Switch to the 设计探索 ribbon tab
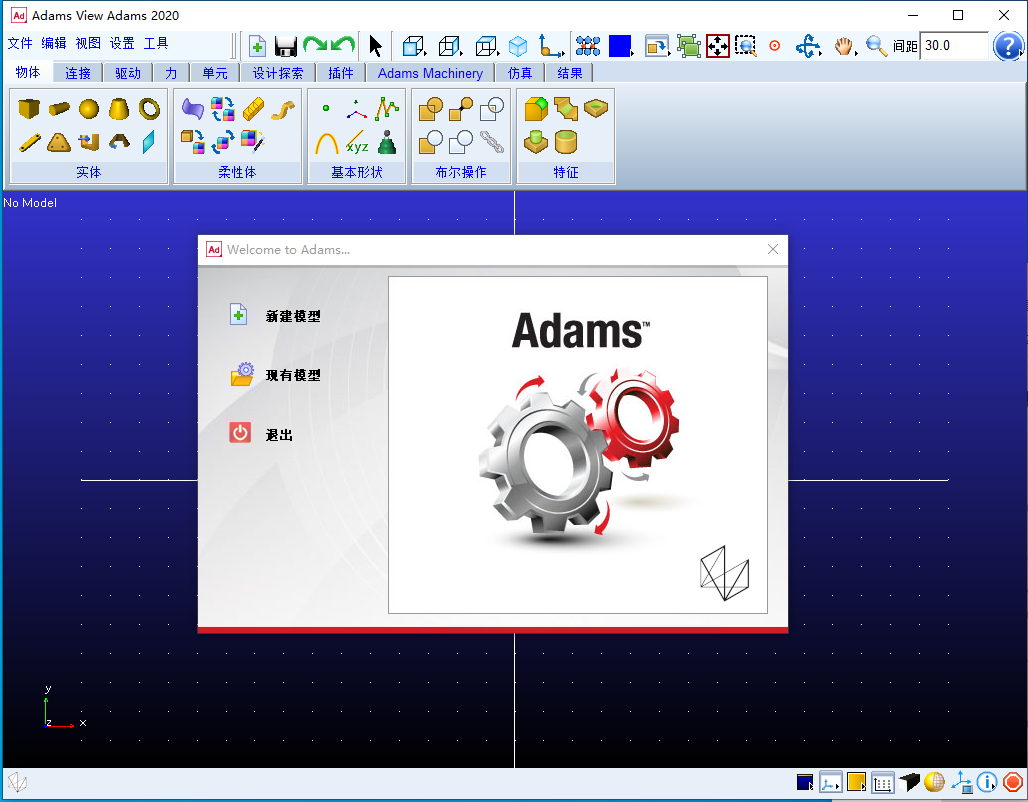This screenshot has height=802, width=1028. tap(278, 73)
